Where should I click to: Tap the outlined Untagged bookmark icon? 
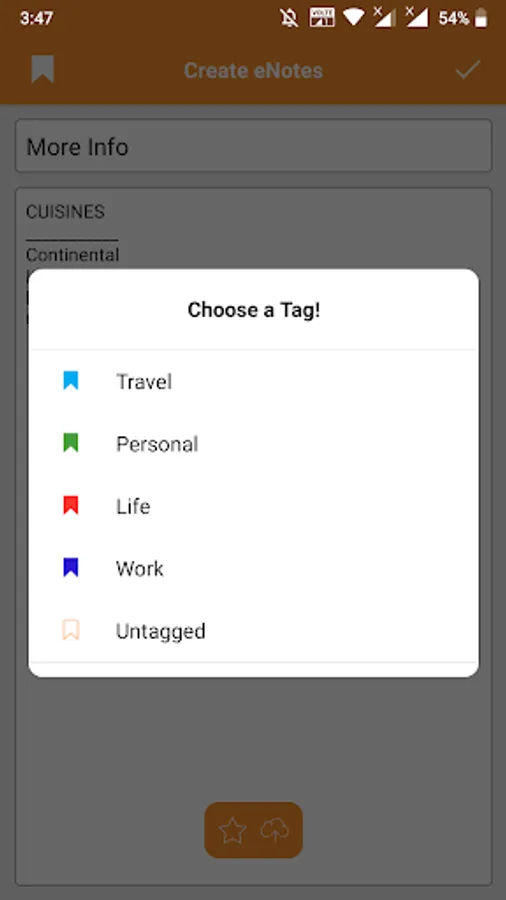point(71,630)
